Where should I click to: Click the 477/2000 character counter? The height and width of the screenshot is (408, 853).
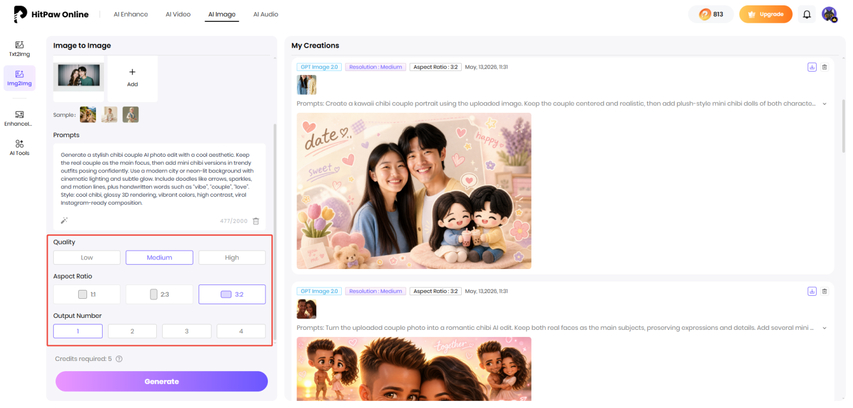233,221
